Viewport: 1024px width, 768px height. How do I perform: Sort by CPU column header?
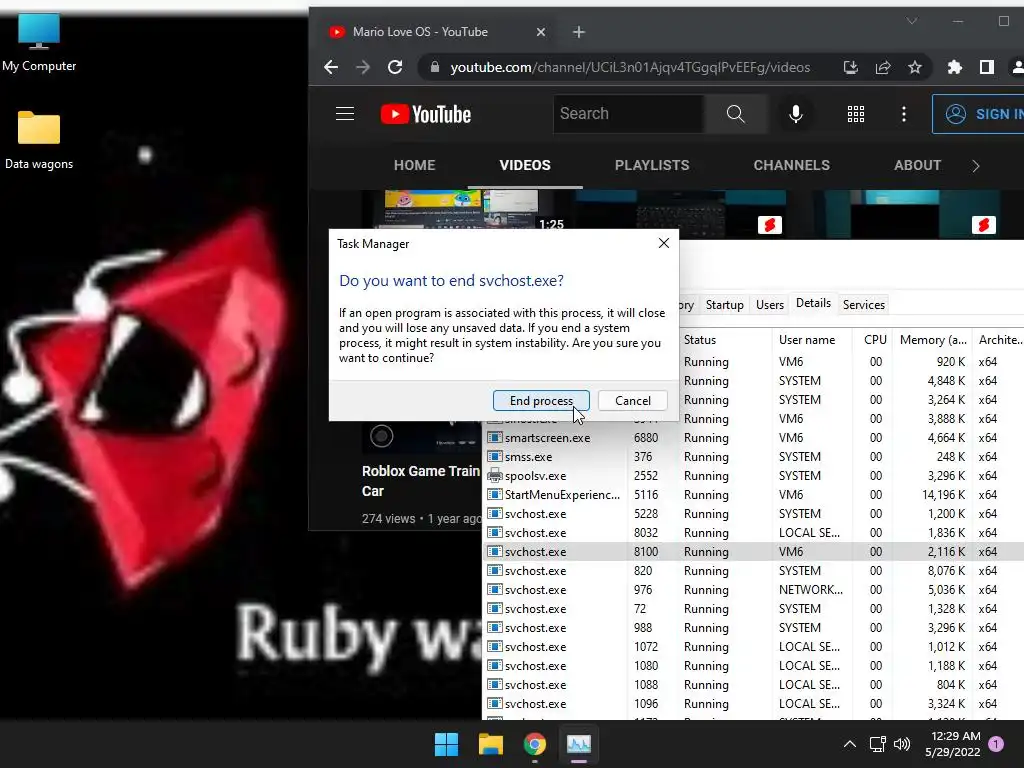(873, 340)
